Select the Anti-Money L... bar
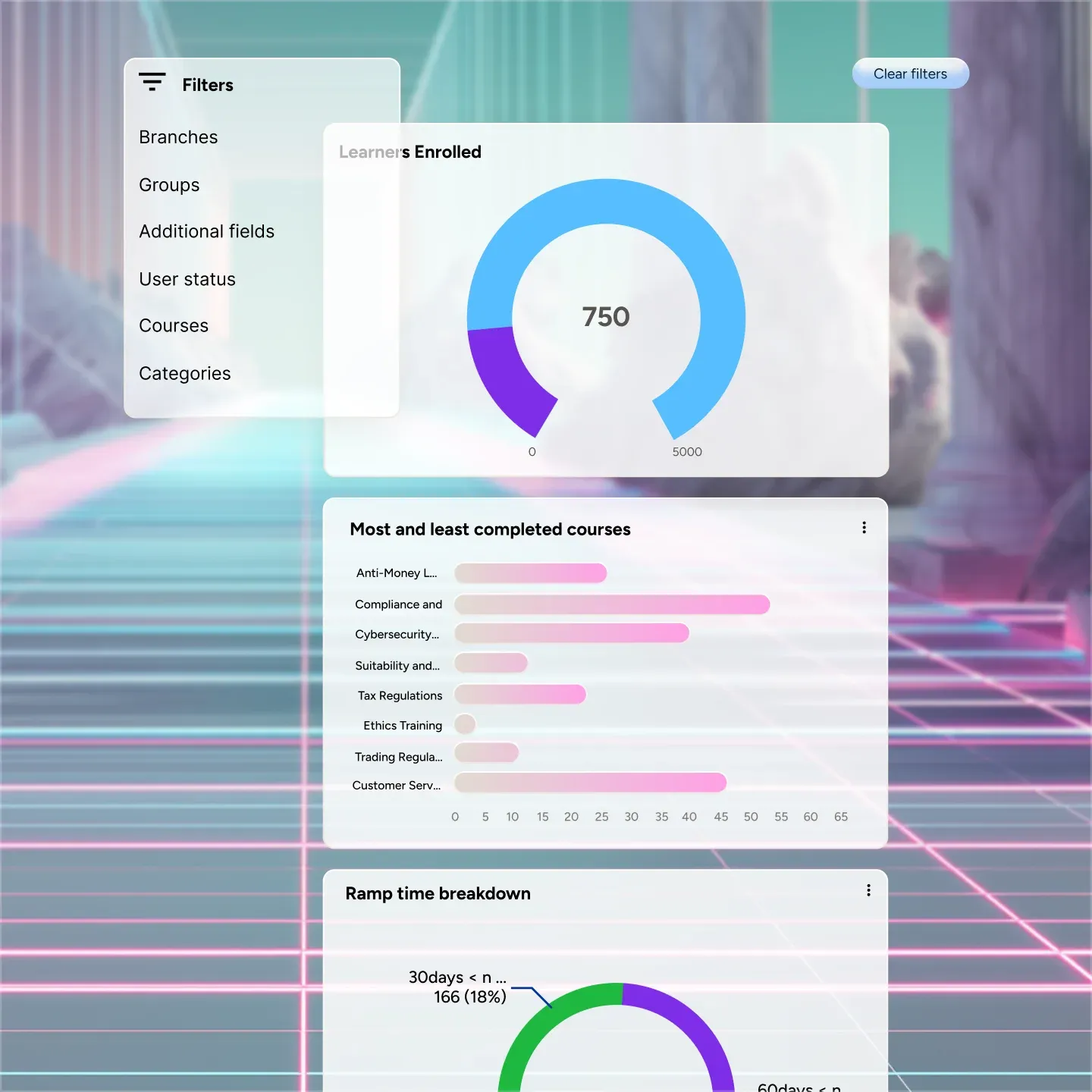This screenshot has width=1092, height=1092. tap(530, 573)
